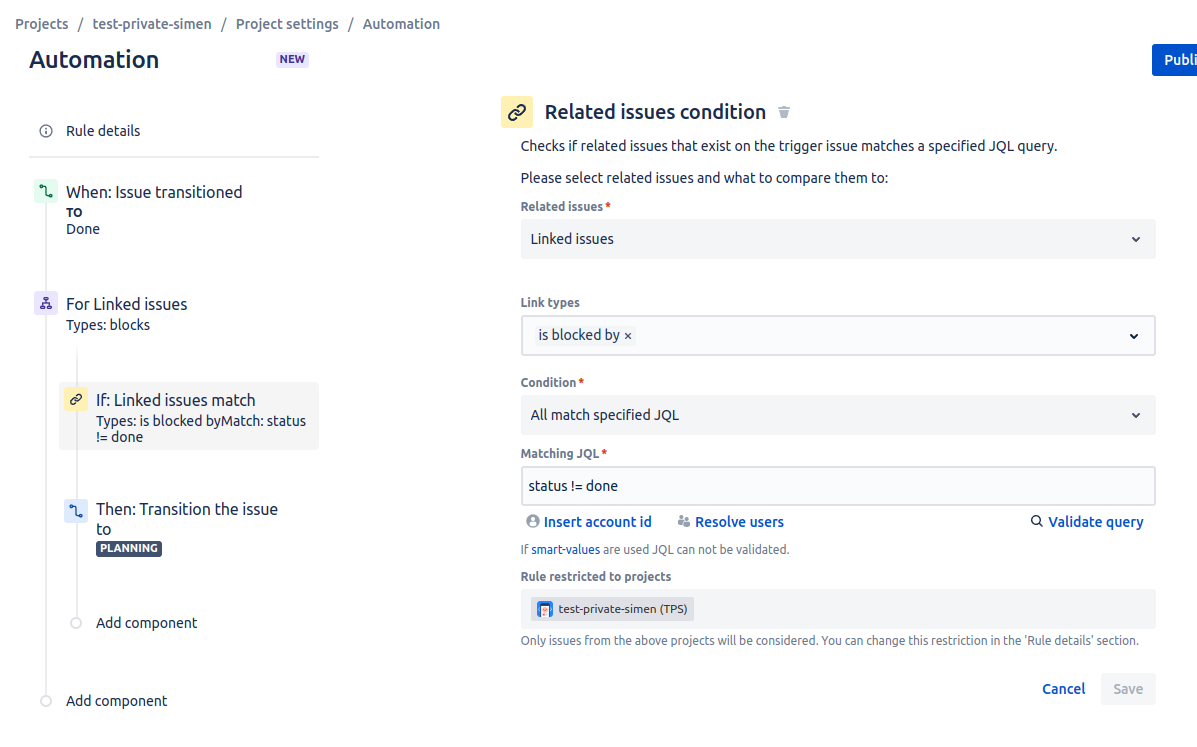Screen dimensions: 1197x747
Task: Open the Condition dropdown
Action: (837, 415)
